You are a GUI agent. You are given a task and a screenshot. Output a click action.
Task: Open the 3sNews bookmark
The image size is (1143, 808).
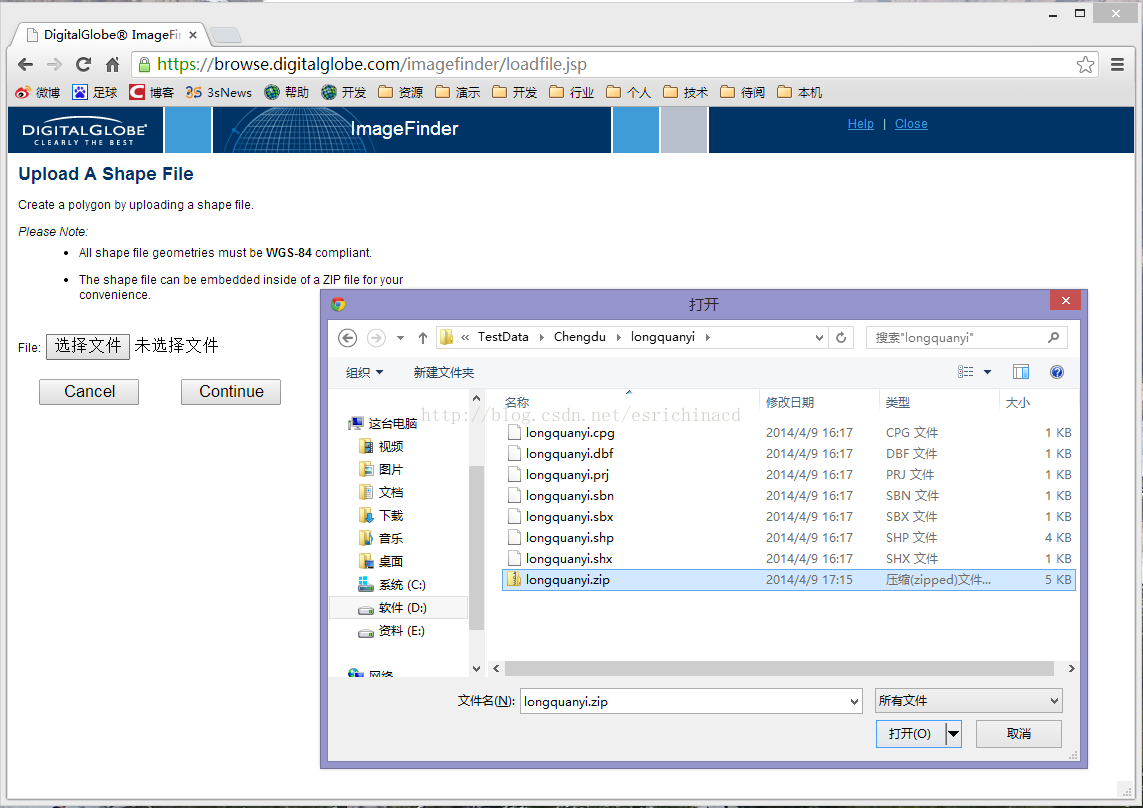point(219,92)
